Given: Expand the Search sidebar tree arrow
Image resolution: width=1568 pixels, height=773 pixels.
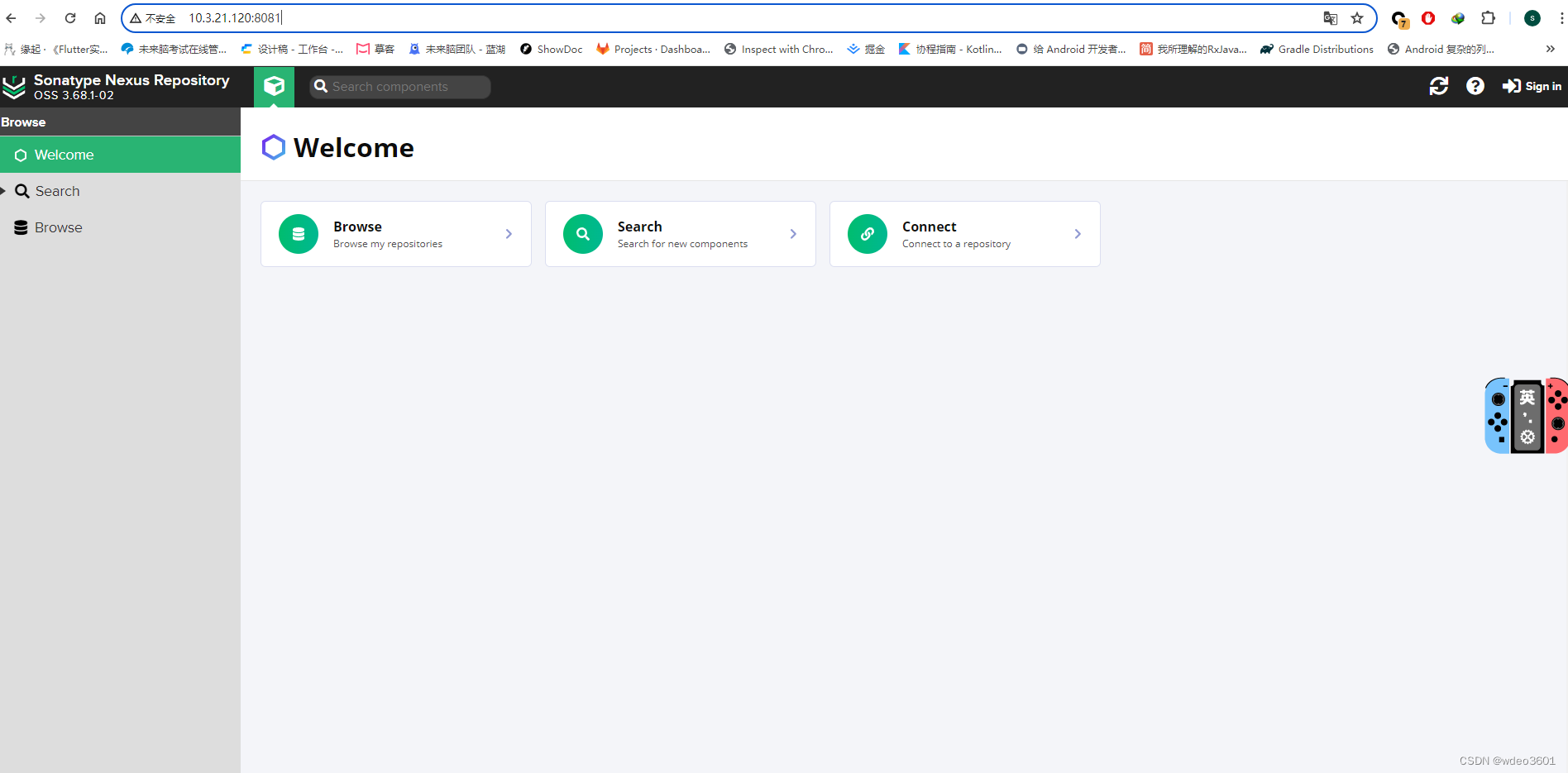Looking at the screenshot, I should tap(3, 191).
